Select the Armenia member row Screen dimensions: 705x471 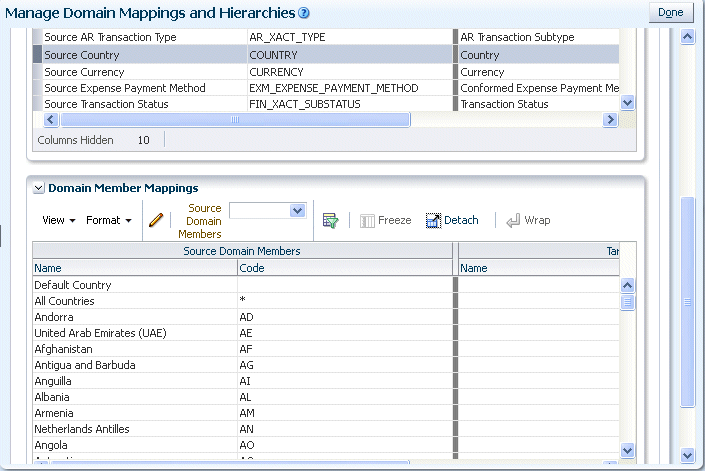(x=326, y=413)
